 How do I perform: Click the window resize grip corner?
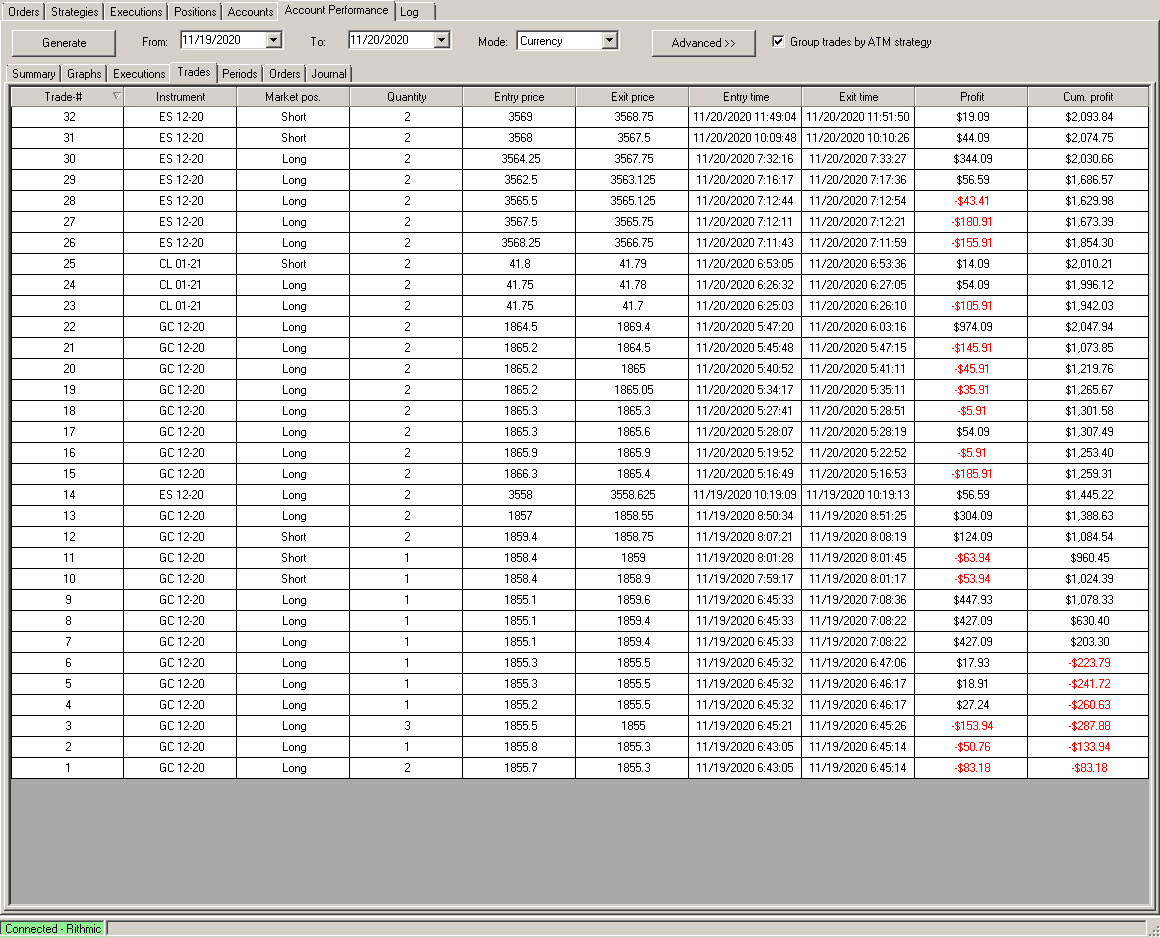(x=1153, y=931)
